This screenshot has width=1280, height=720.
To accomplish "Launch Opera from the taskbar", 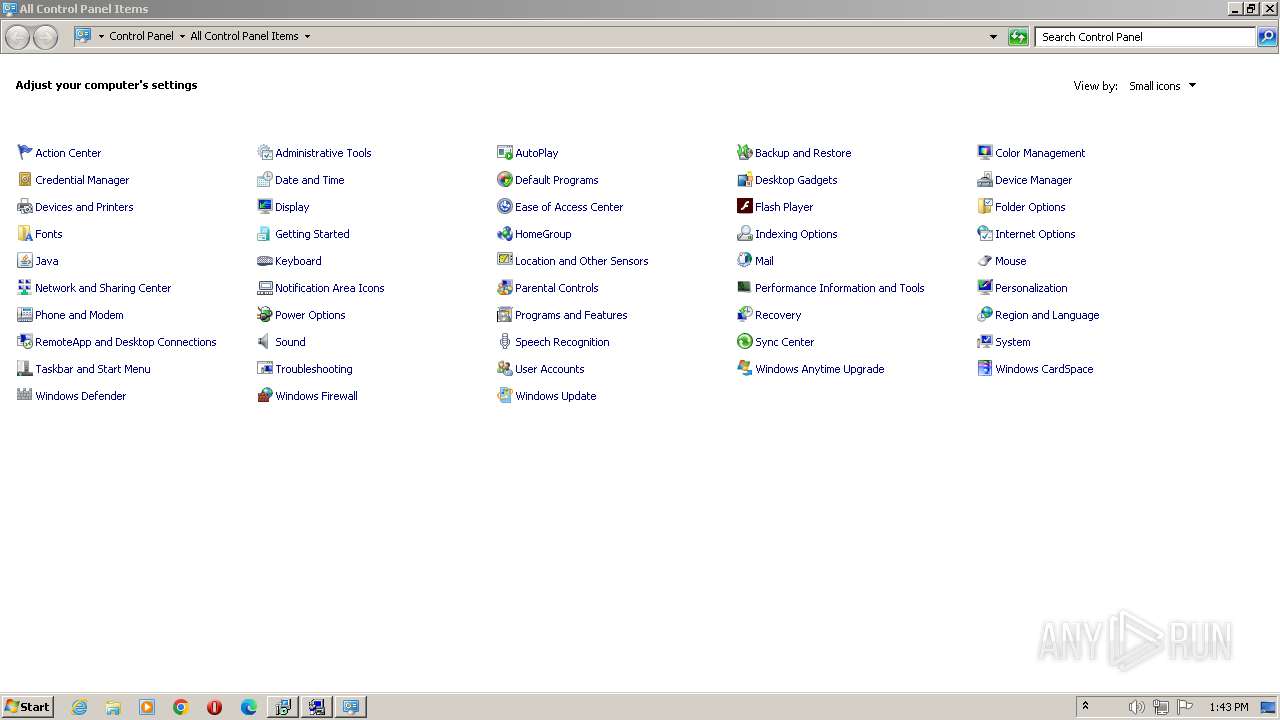I will click(x=214, y=707).
